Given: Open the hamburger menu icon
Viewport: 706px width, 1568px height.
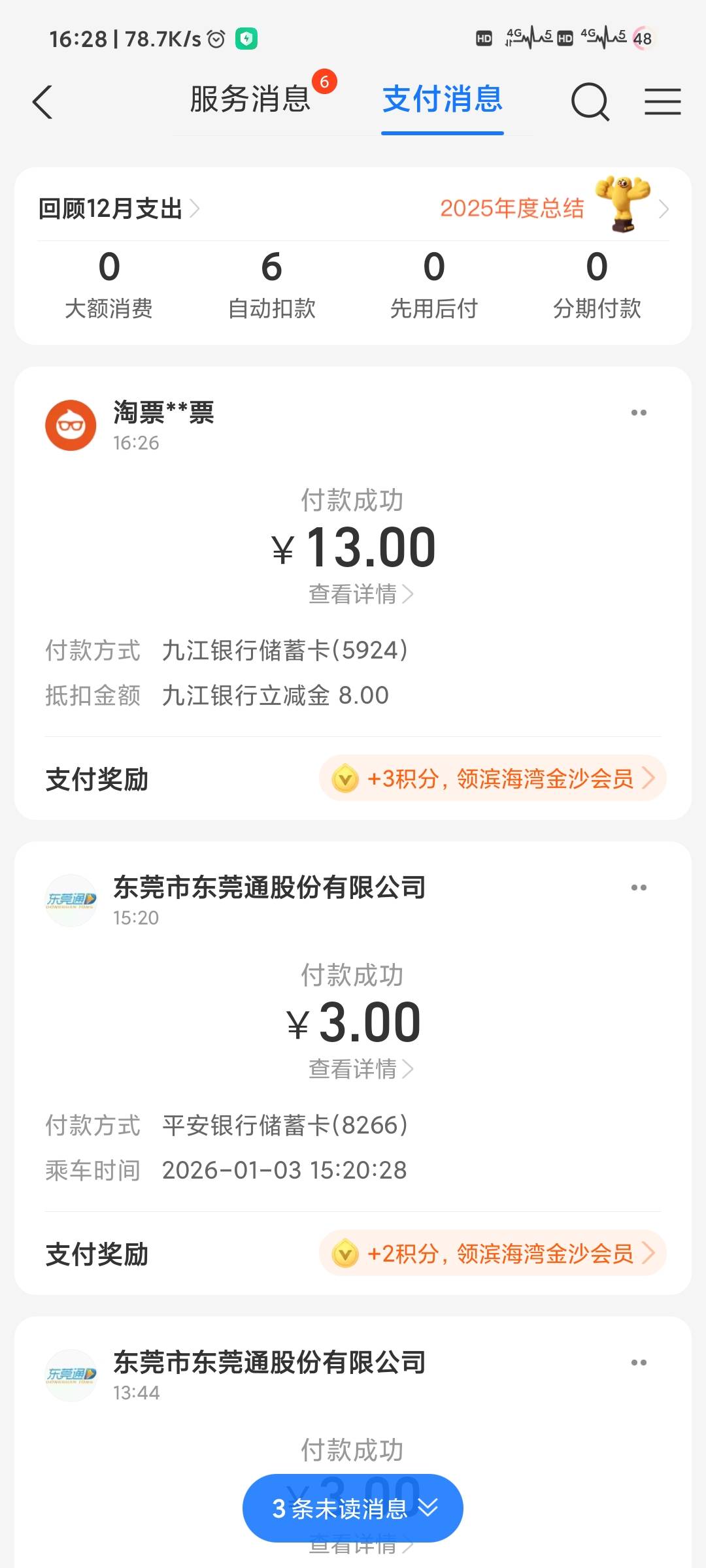Looking at the screenshot, I should (x=662, y=102).
